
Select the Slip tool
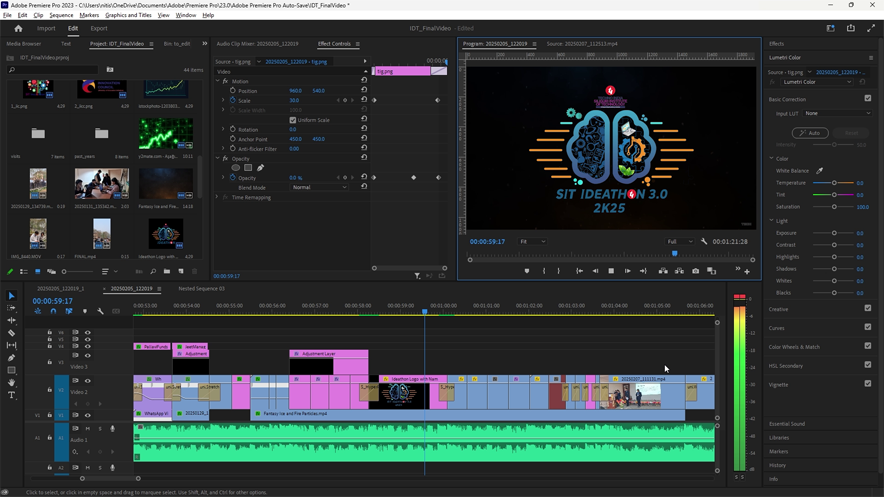pos(11,345)
